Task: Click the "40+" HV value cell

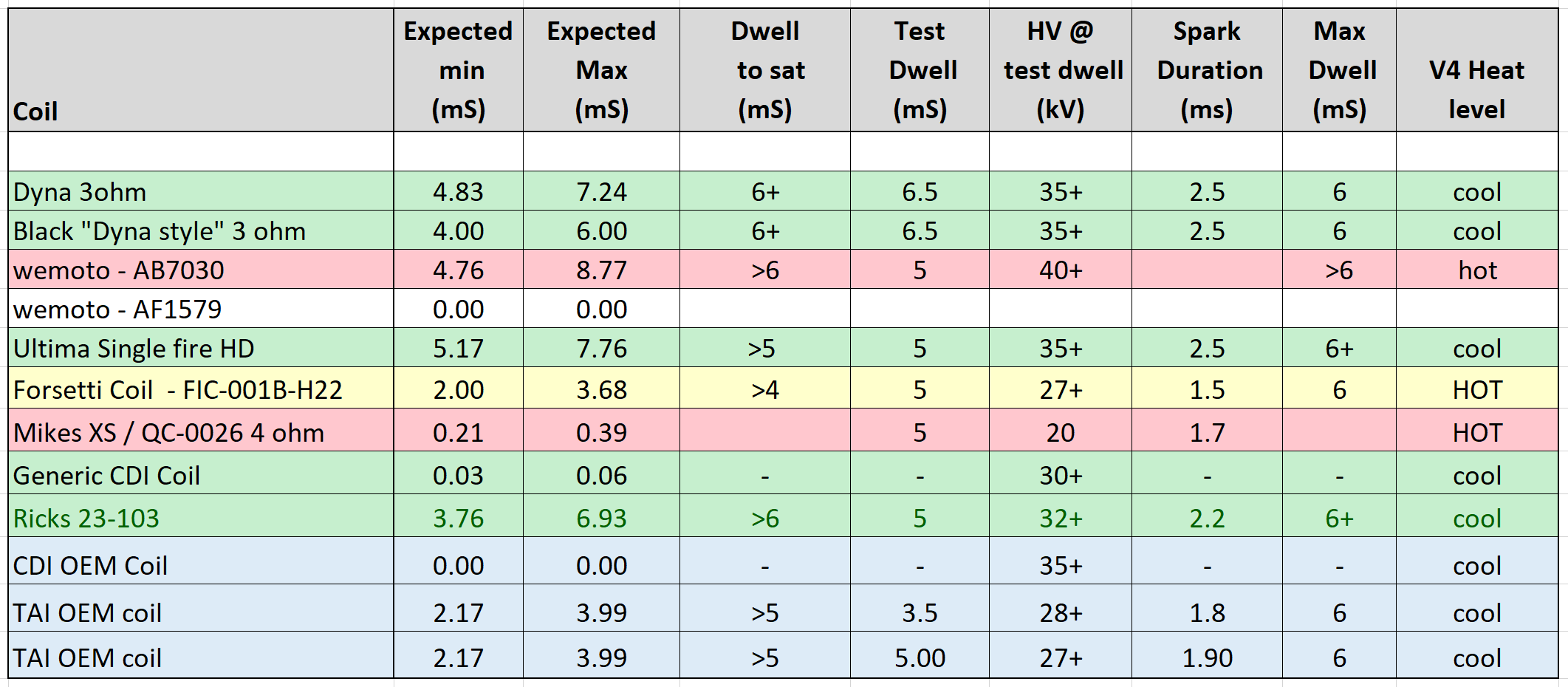Action: (x=1060, y=270)
